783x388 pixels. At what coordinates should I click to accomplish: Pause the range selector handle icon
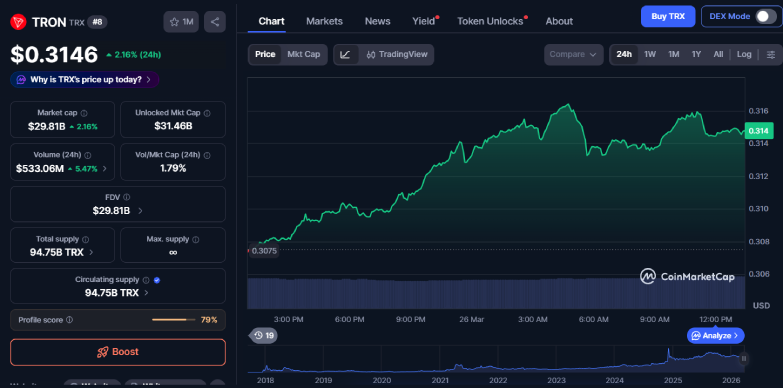click(x=744, y=359)
